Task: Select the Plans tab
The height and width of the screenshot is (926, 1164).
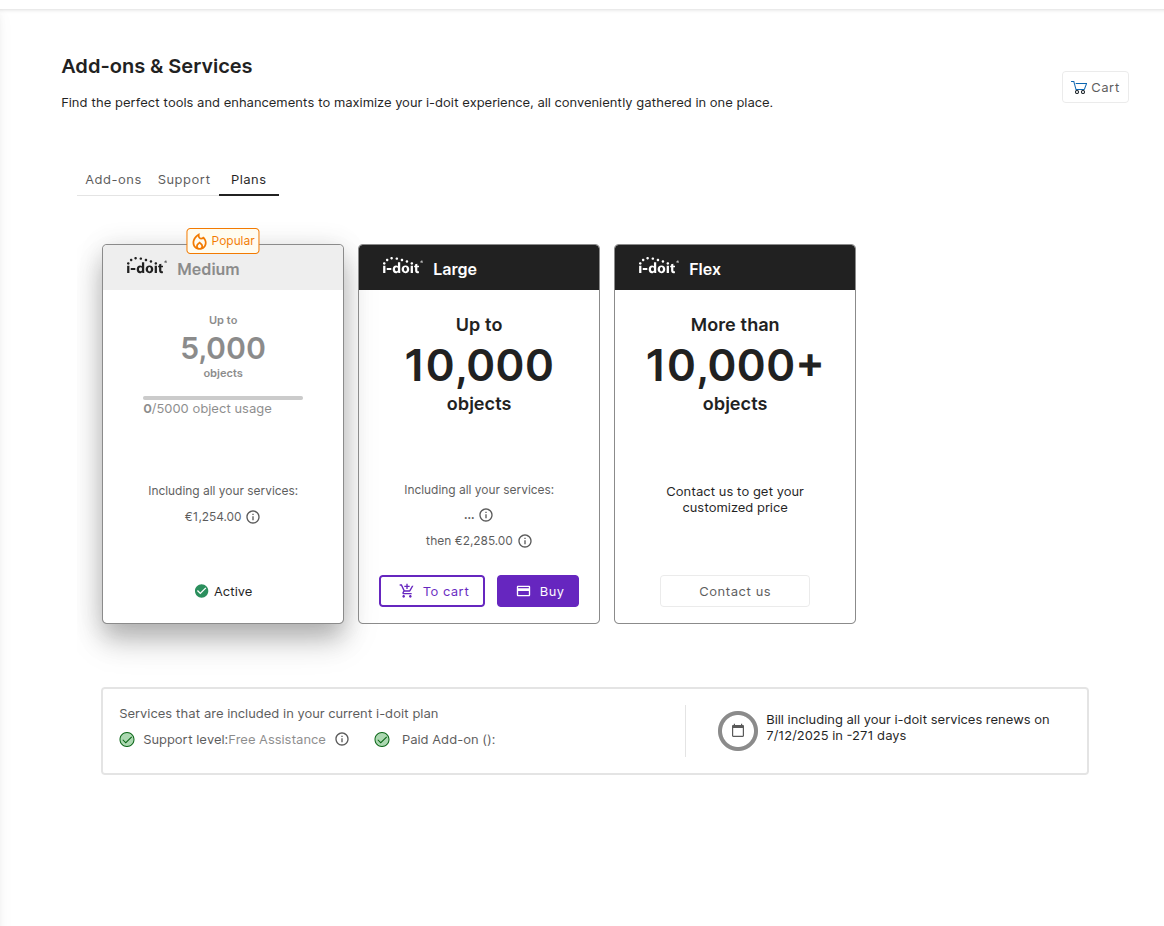Action: click(248, 180)
